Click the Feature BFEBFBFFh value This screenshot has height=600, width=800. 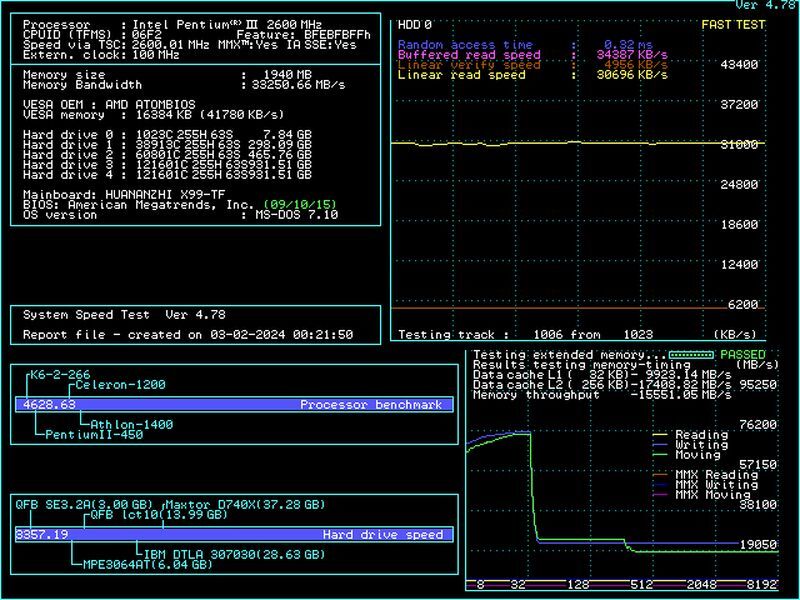click(337, 35)
